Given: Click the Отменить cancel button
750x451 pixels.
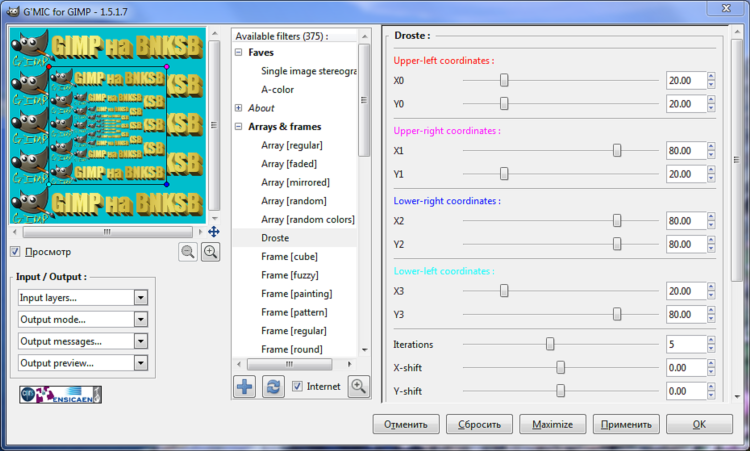Looking at the screenshot, I should point(406,424).
